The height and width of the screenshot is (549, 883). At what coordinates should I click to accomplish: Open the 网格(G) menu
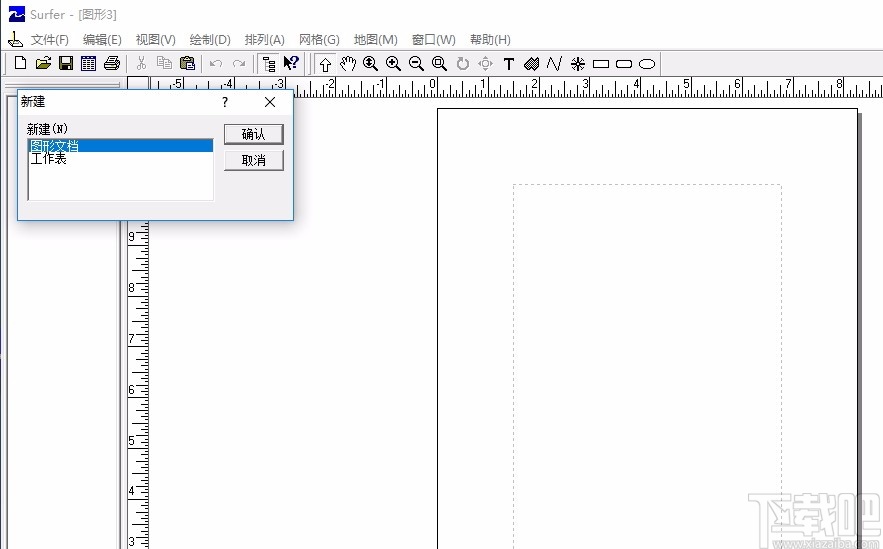coord(319,39)
